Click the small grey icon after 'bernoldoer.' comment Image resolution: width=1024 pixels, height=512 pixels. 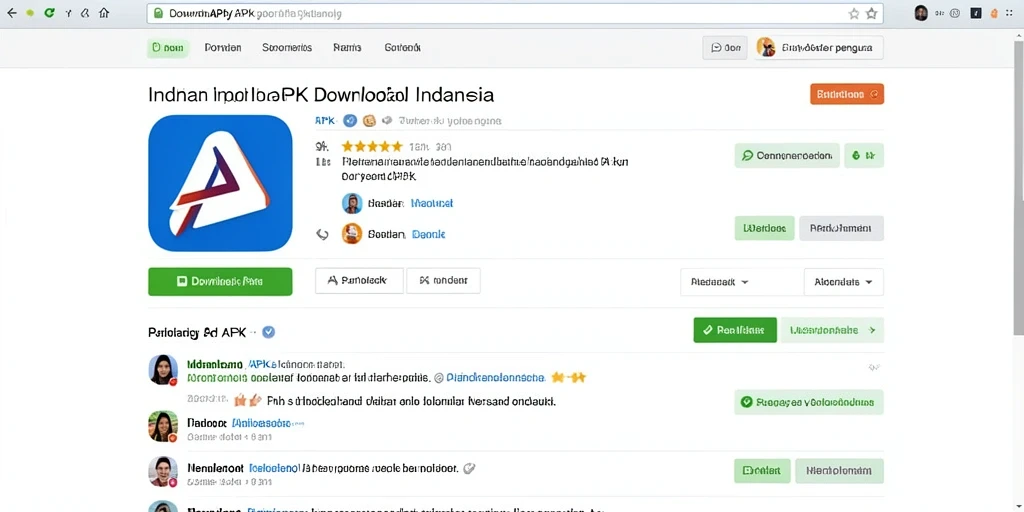click(x=469, y=468)
